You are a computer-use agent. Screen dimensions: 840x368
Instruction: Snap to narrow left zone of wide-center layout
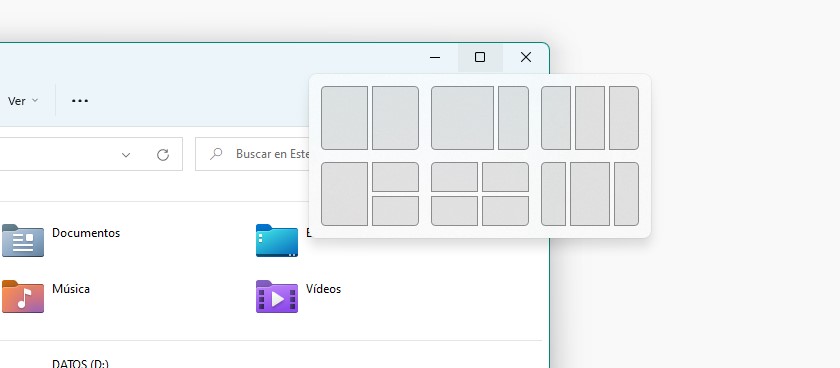(553, 194)
